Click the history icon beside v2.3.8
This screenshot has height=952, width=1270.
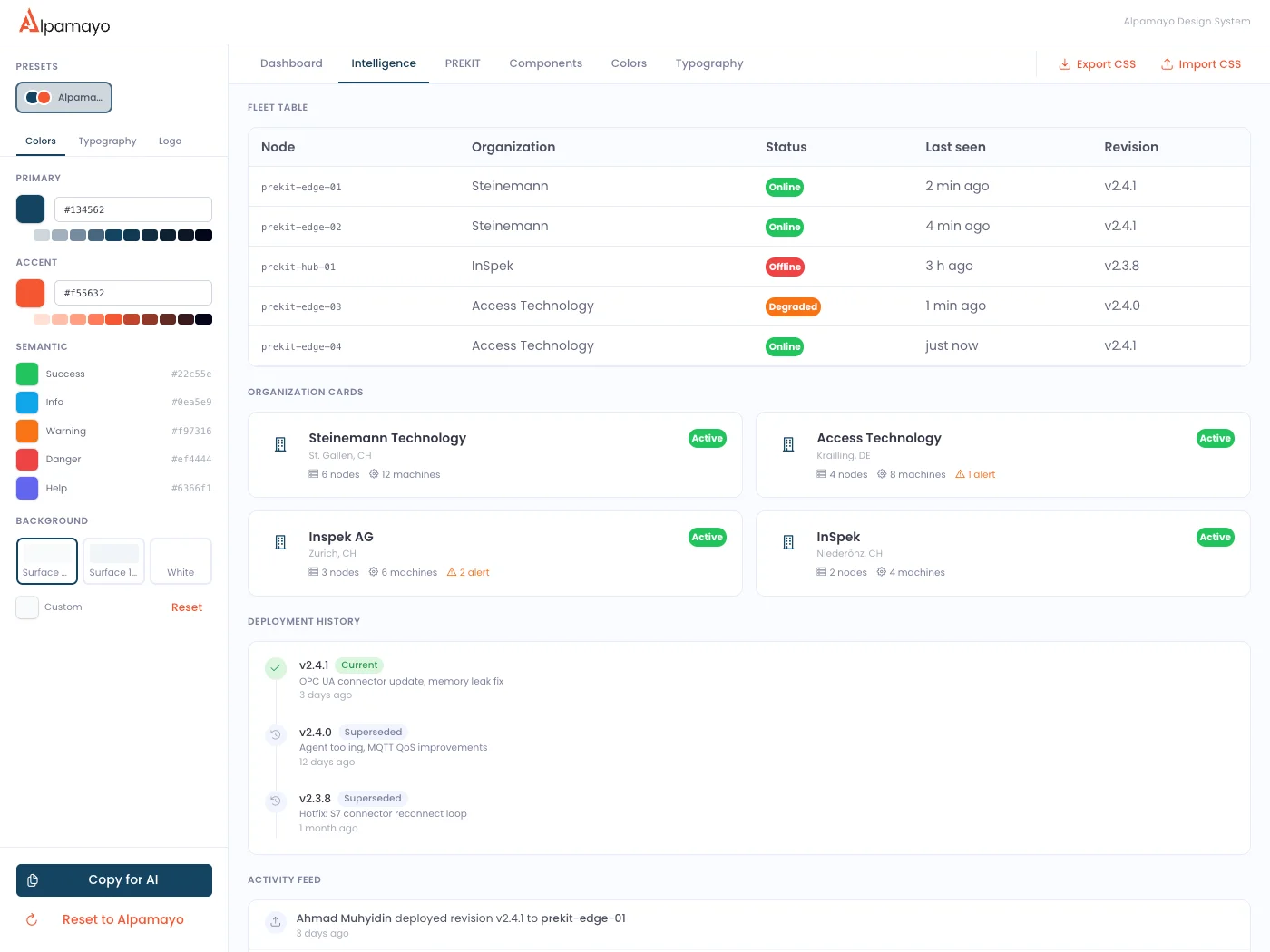pyautogui.click(x=276, y=801)
